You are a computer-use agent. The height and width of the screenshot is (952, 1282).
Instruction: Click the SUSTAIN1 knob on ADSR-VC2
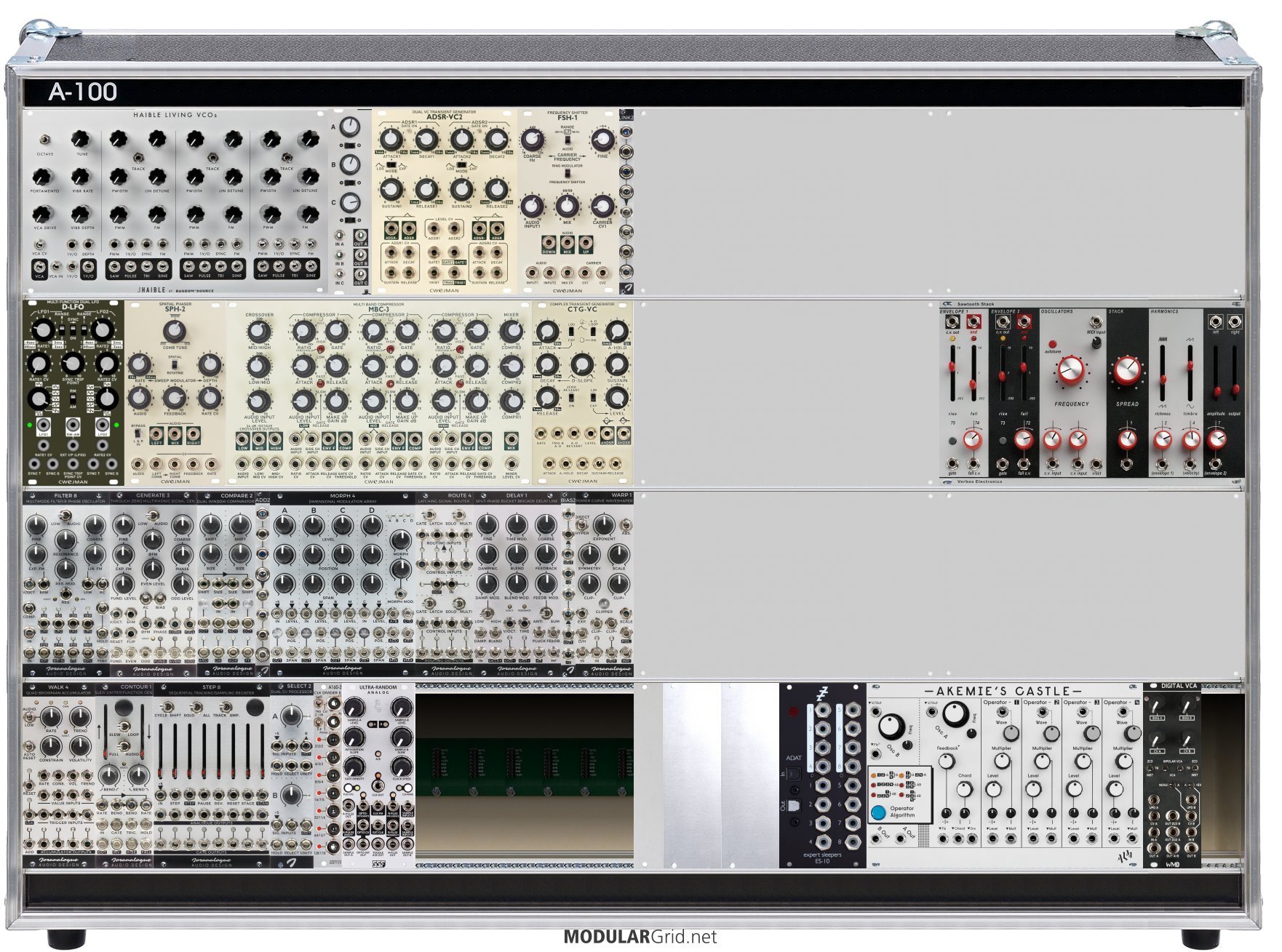click(x=391, y=189)
